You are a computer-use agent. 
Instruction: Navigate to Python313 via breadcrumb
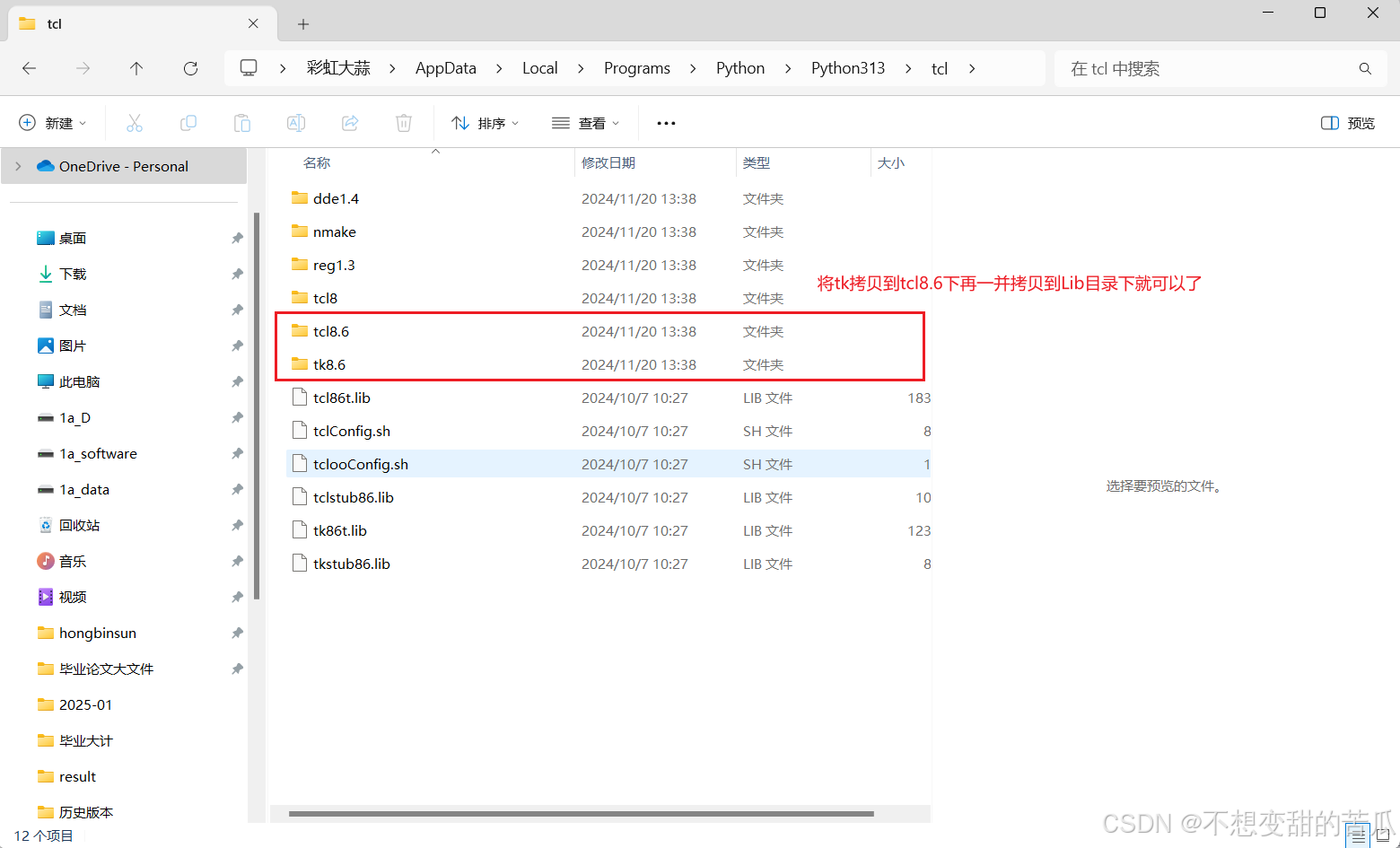click(x=847, y=67)
